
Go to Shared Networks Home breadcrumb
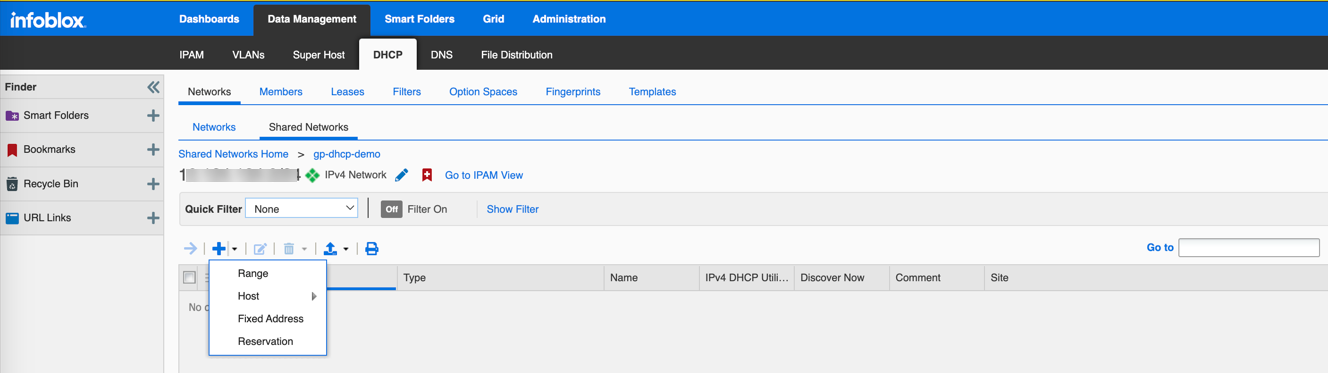233,154
